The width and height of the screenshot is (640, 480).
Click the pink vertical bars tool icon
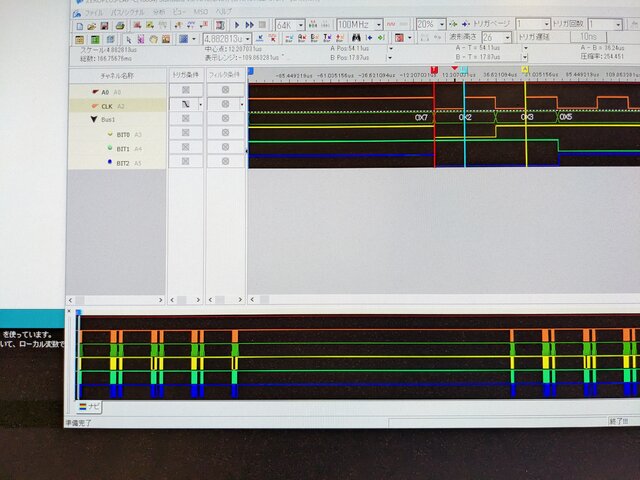tap(141, 39)
